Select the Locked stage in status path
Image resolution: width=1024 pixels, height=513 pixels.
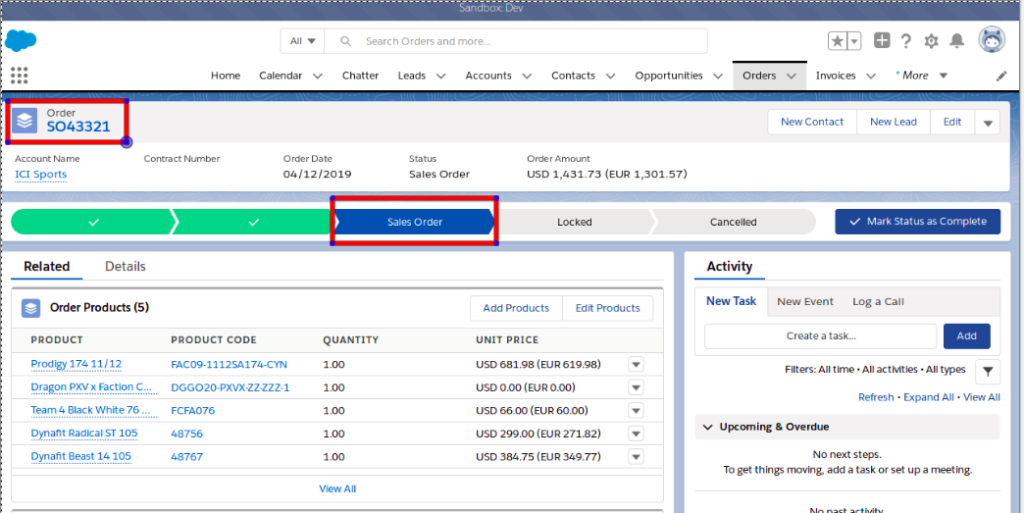(x=574, y=222)
